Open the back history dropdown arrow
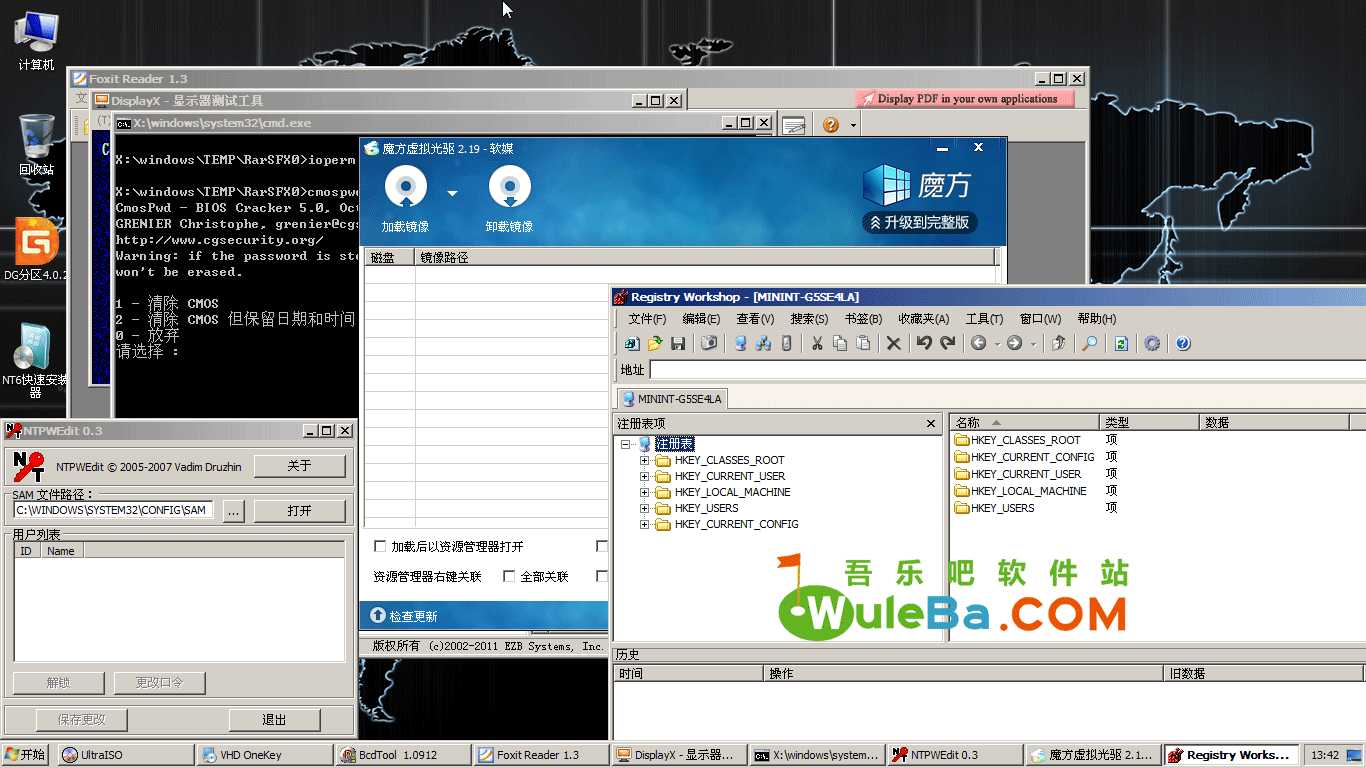Image resolution: width=1366 pixels, height=768 pixels. pos(997,344)
